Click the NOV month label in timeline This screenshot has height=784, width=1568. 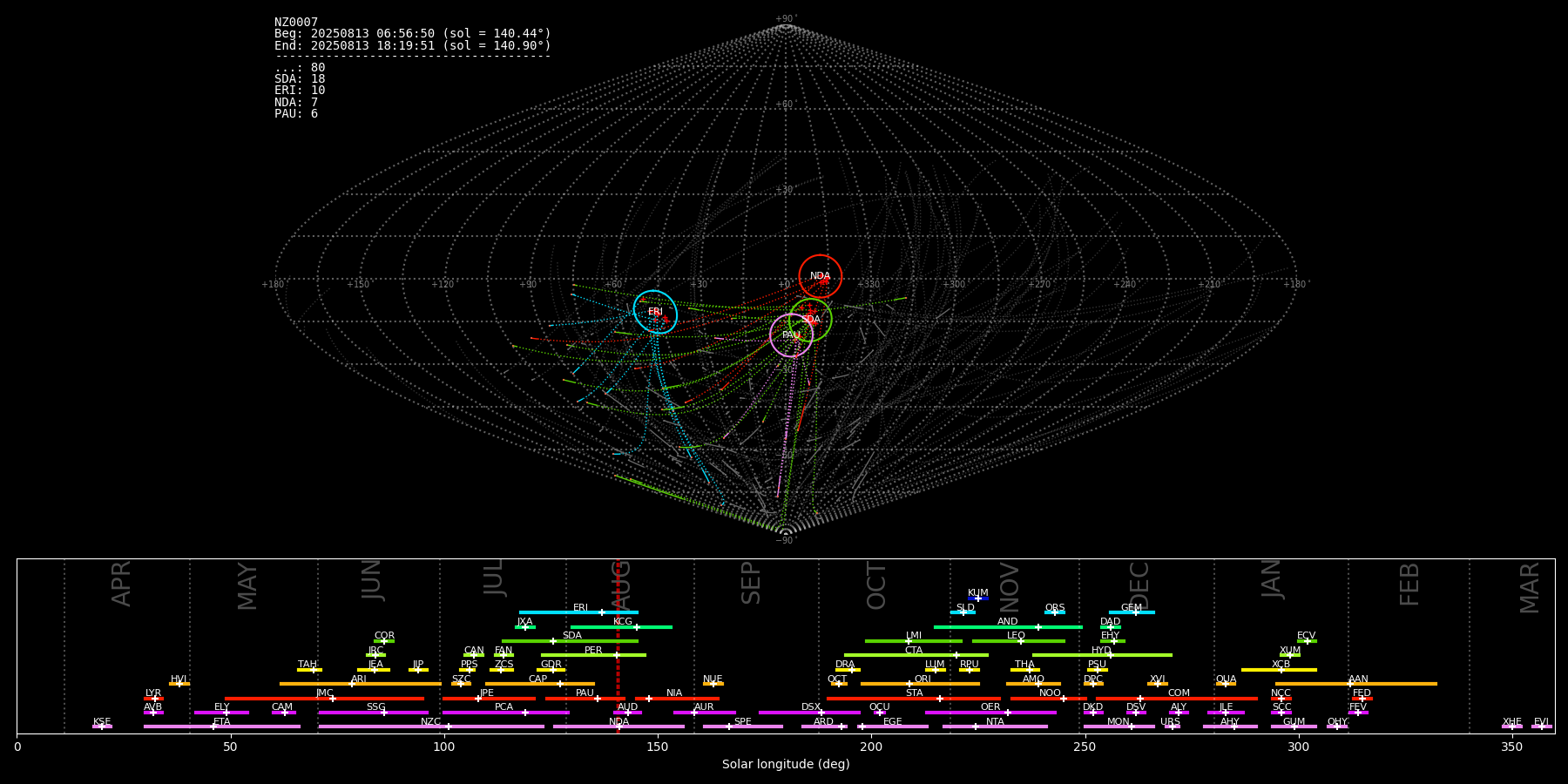click(x=1009, y=587)
